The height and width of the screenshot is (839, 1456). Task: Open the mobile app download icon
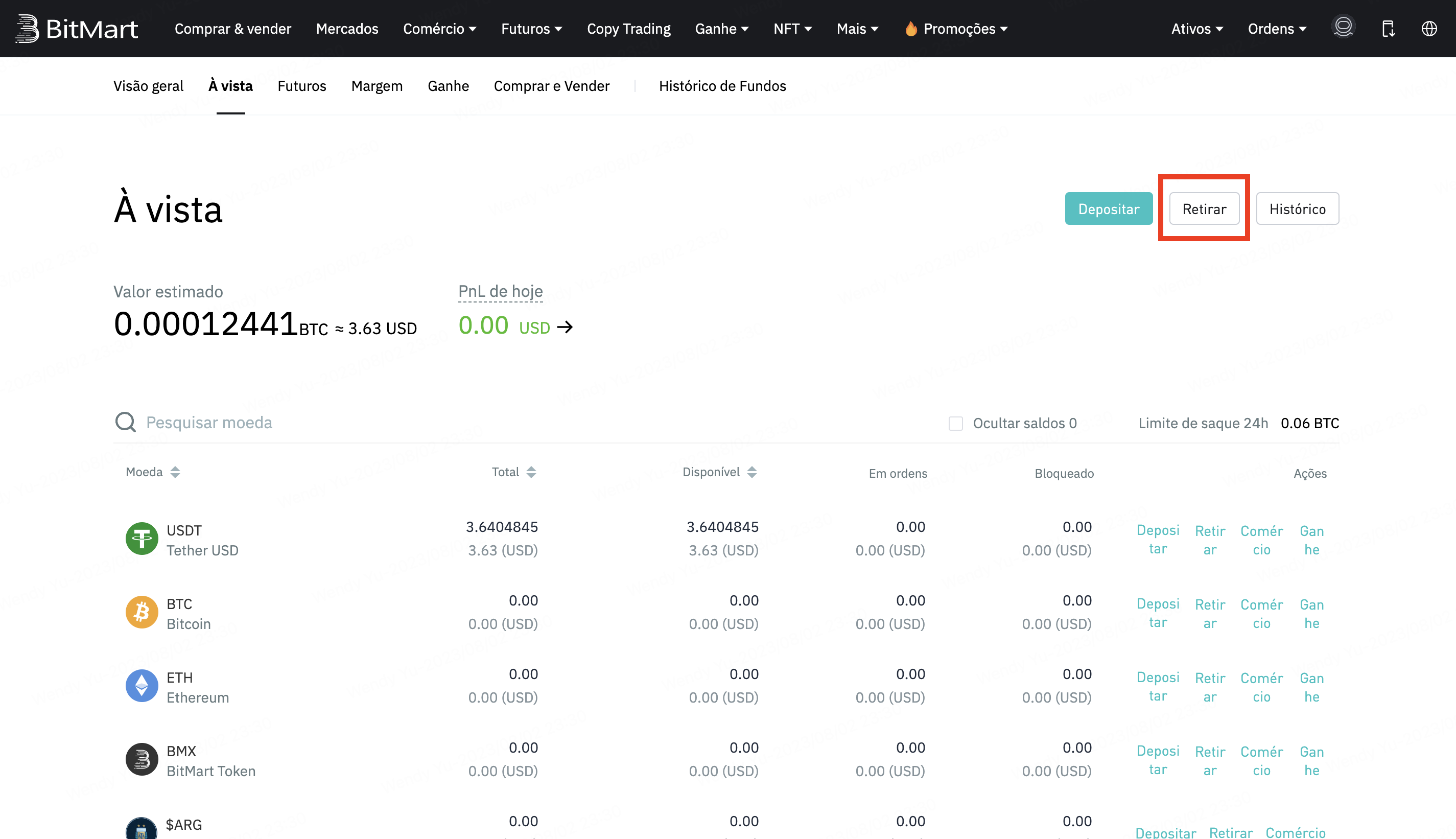(x=1388, y=28)
